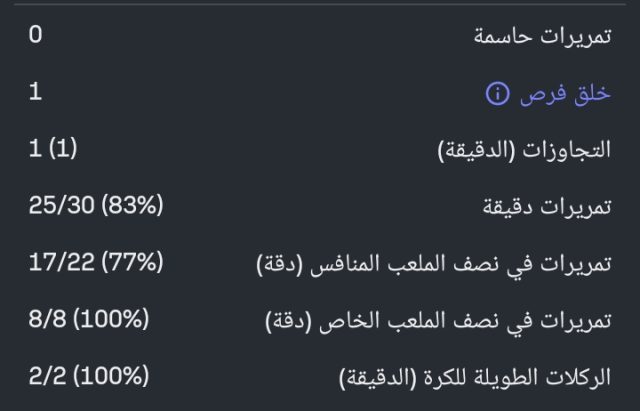
Task: Click the (100%) beside the 2/2 value
Action: click(112, 378)
